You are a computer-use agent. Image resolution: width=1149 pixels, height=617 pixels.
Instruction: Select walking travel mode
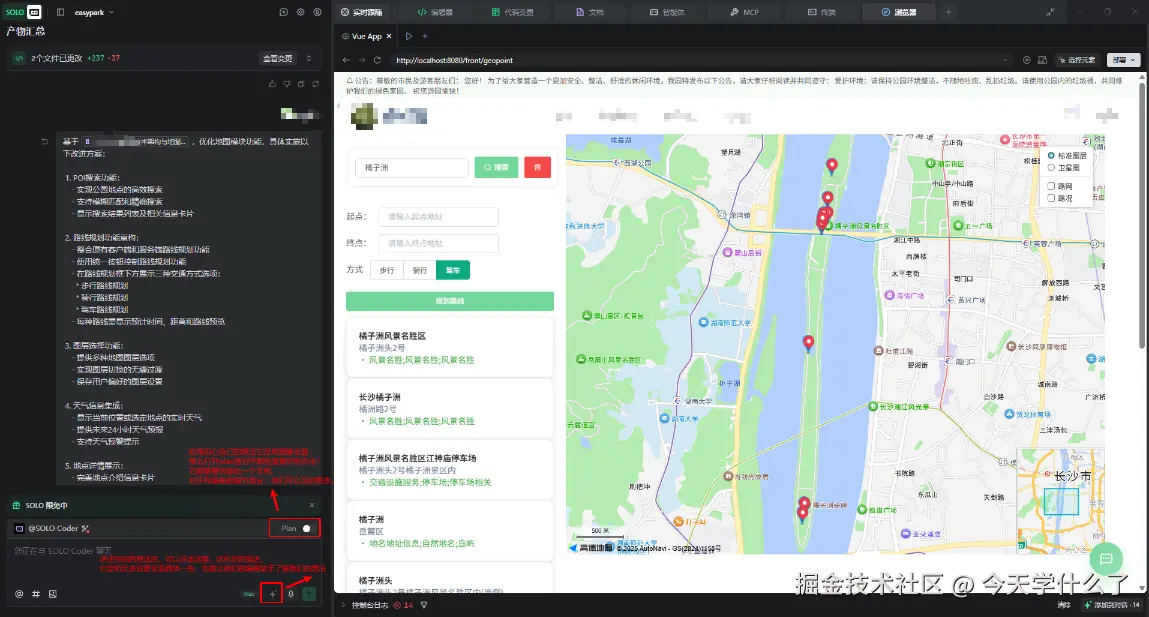387,270
